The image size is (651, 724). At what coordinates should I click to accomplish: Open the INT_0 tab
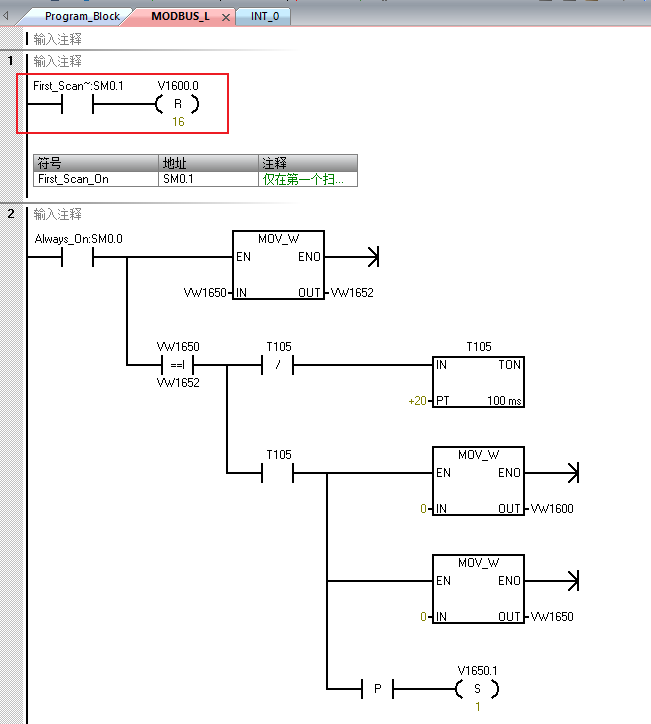(x=264, y=17)
